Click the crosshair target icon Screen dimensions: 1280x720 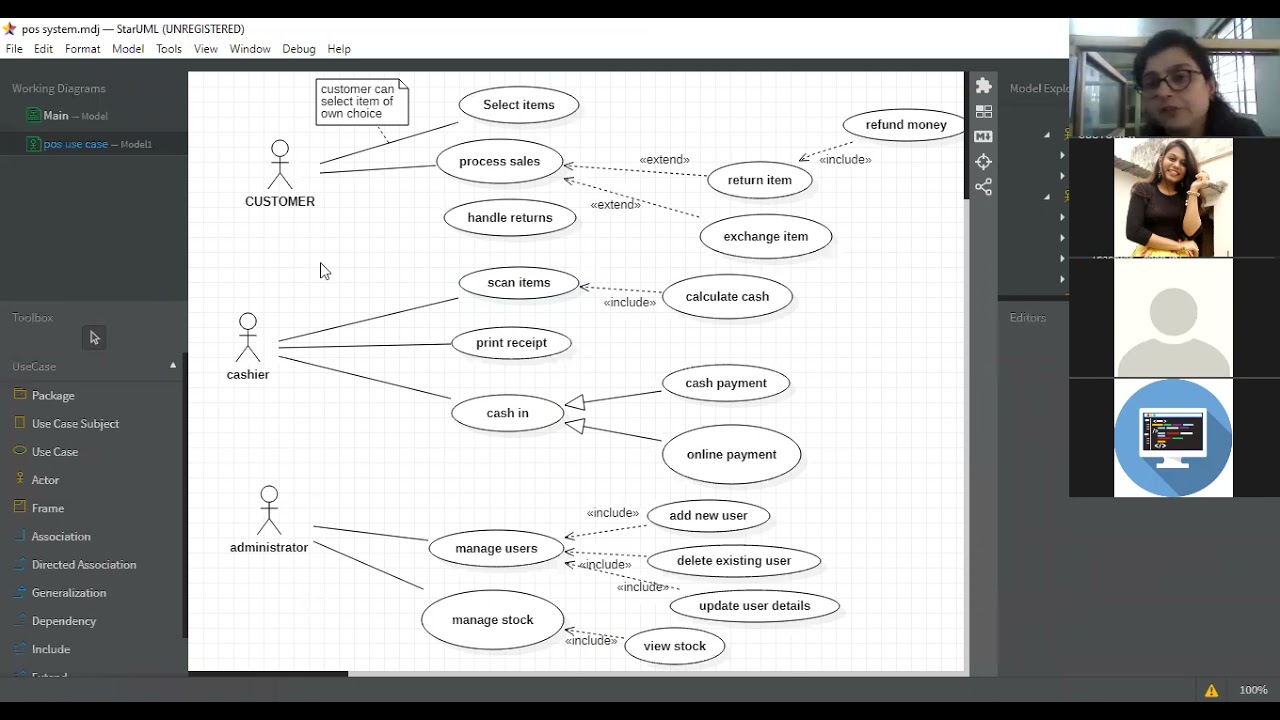click(983, 162)
